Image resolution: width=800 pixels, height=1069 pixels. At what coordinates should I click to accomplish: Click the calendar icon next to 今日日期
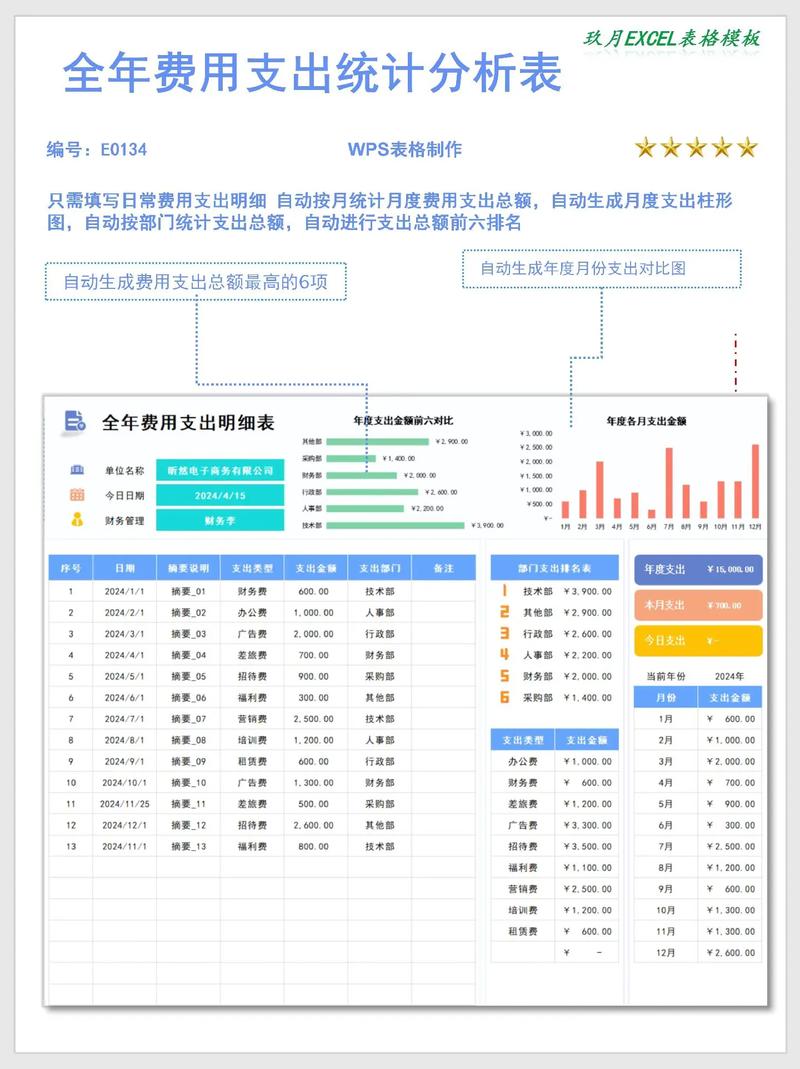tap(77, 495)
